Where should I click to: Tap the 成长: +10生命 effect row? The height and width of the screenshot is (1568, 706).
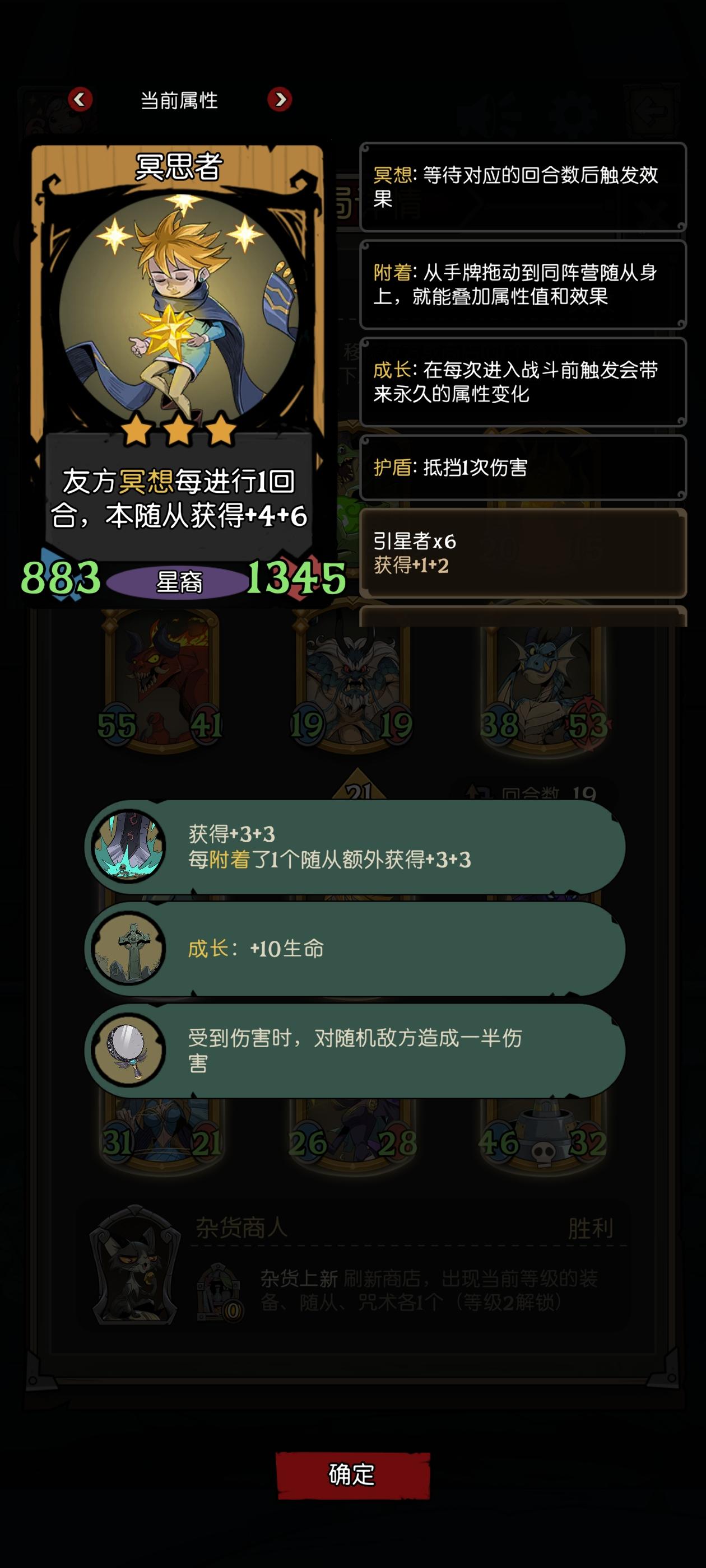coord(355,948)
